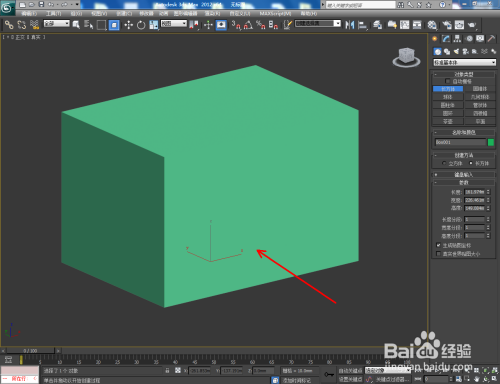Image resolution: width=500 pixels, height=384 pixels.
Task: Click the Box001 object name field
Action: [x=460, y=142]
